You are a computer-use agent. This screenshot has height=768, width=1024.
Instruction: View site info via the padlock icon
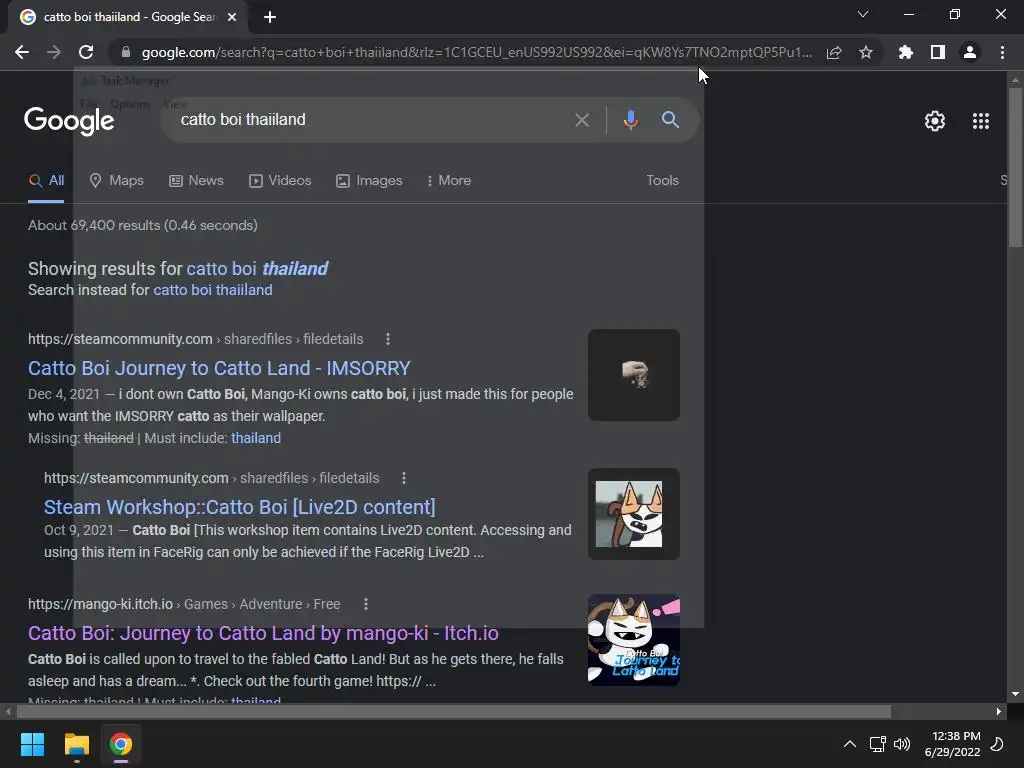tap(126, 52)
